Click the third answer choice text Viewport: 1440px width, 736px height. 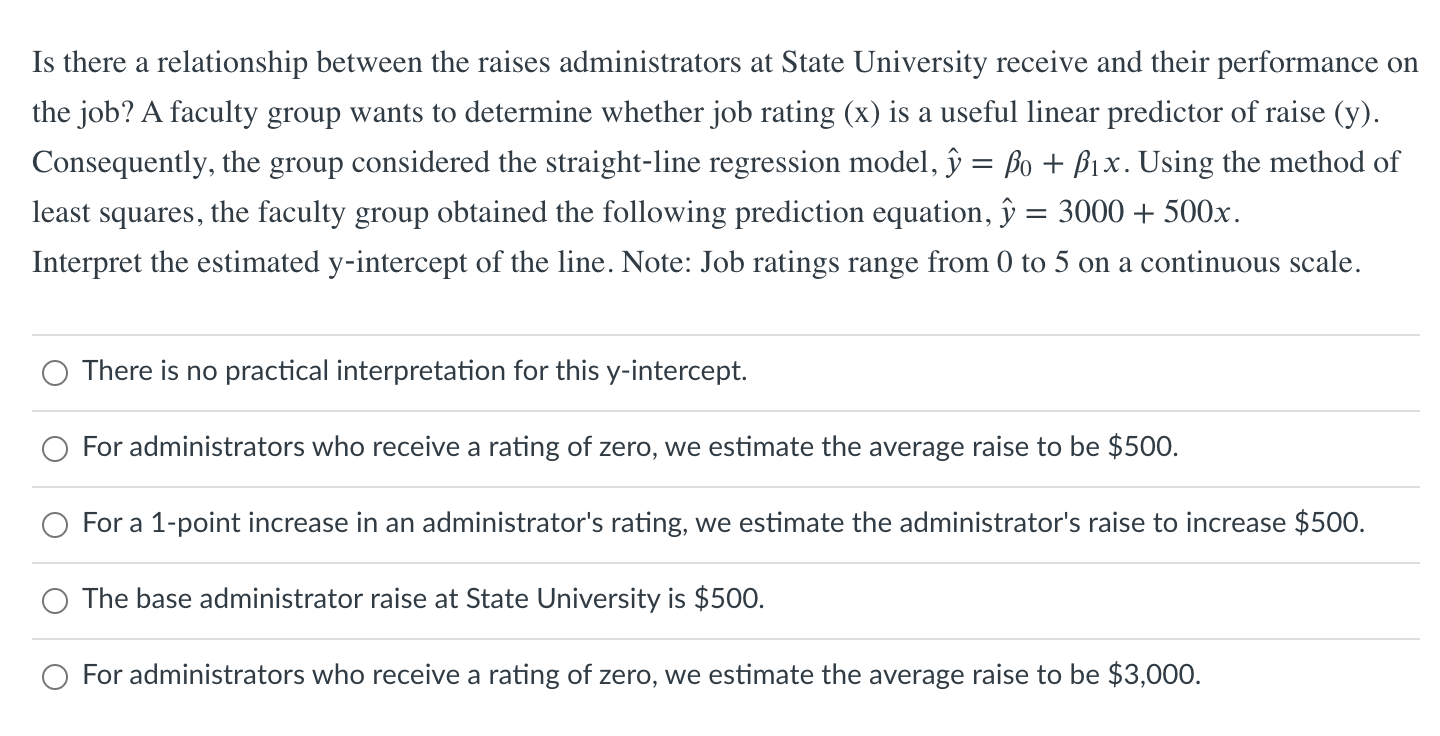pyautogui.click(x=723, y=523)
